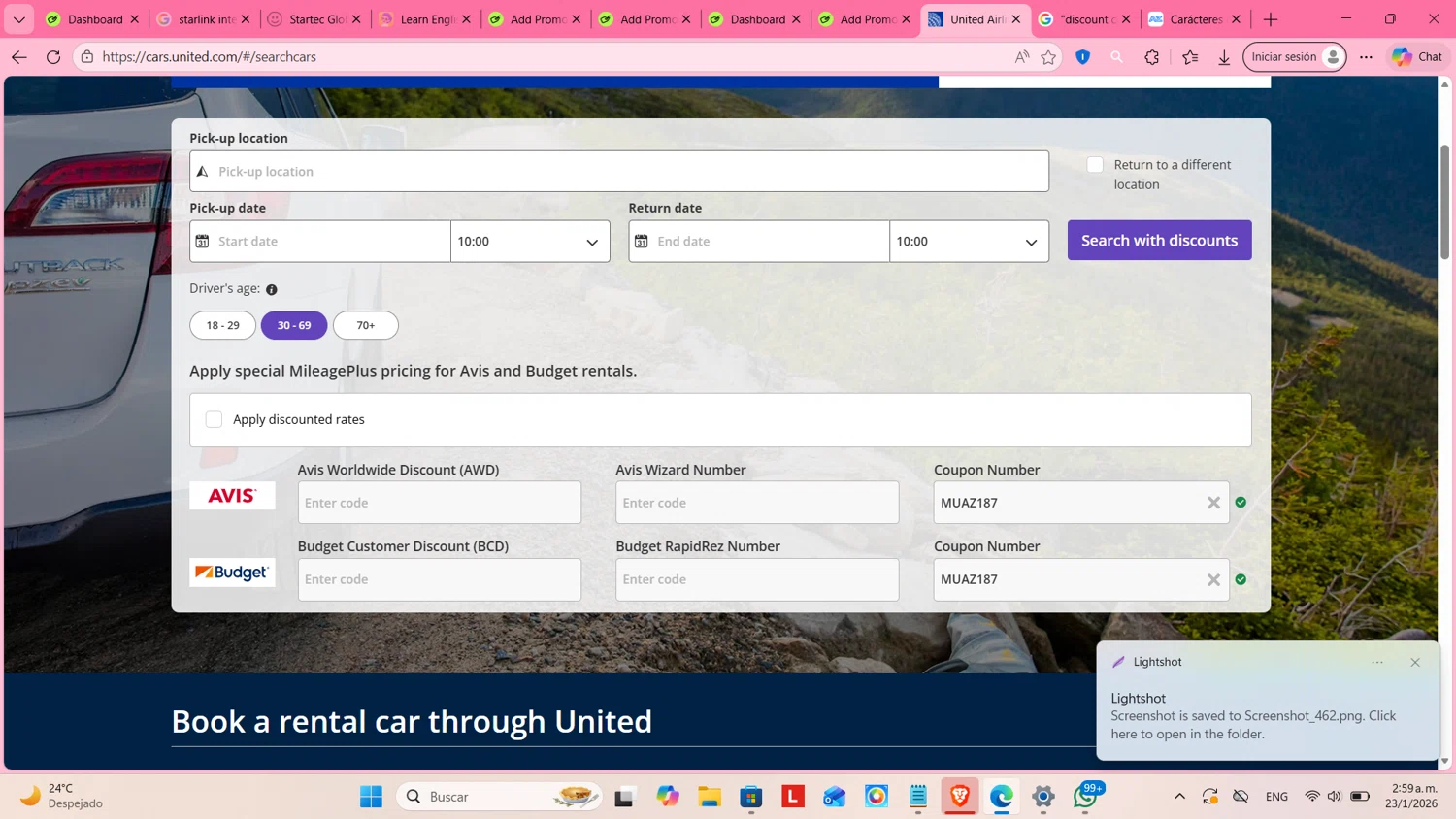Open WhatsApp taskbar icon
This screenshot has width=1456, height=819.
(1085, 797)
